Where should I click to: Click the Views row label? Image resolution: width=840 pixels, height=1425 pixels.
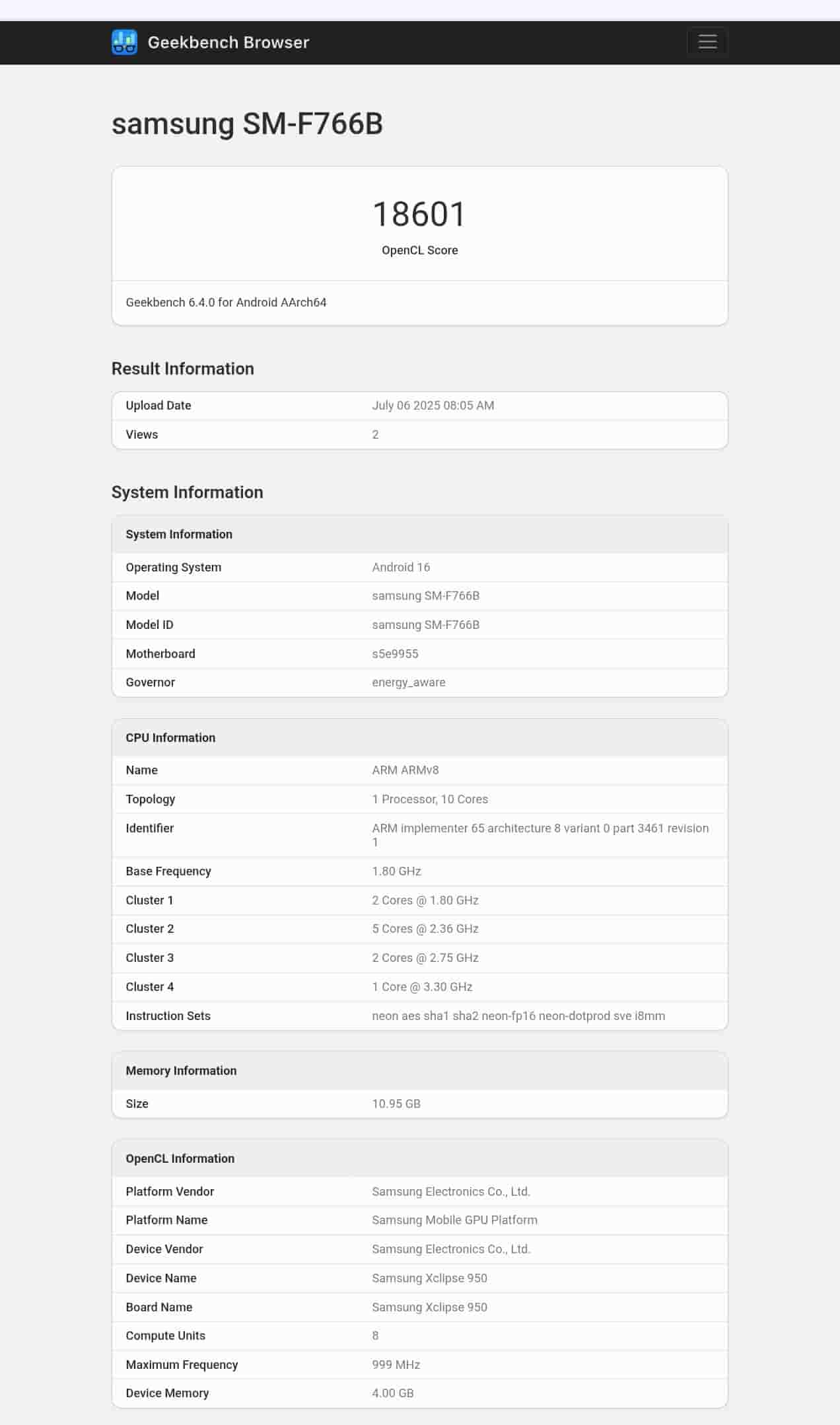pyautogui.click(x=142, y=435)
